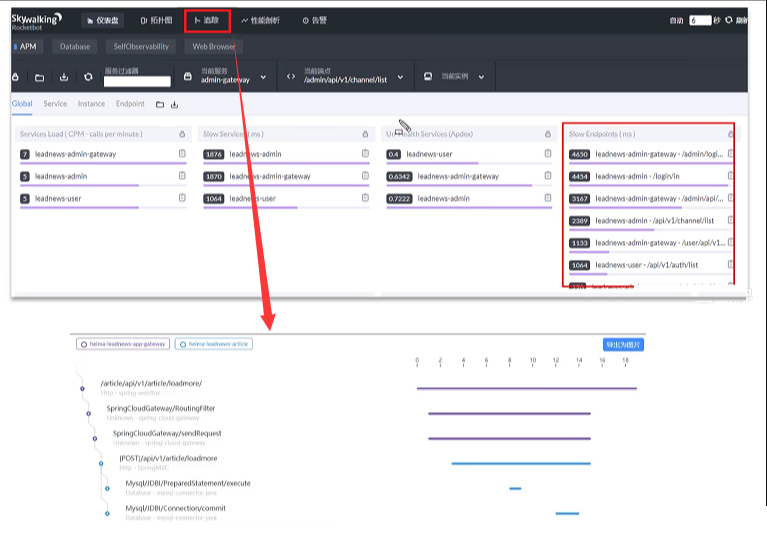This screenshot has width=767, height=534.
Task: Click the Skywalking Rocketbot logo
Action: 36,21
